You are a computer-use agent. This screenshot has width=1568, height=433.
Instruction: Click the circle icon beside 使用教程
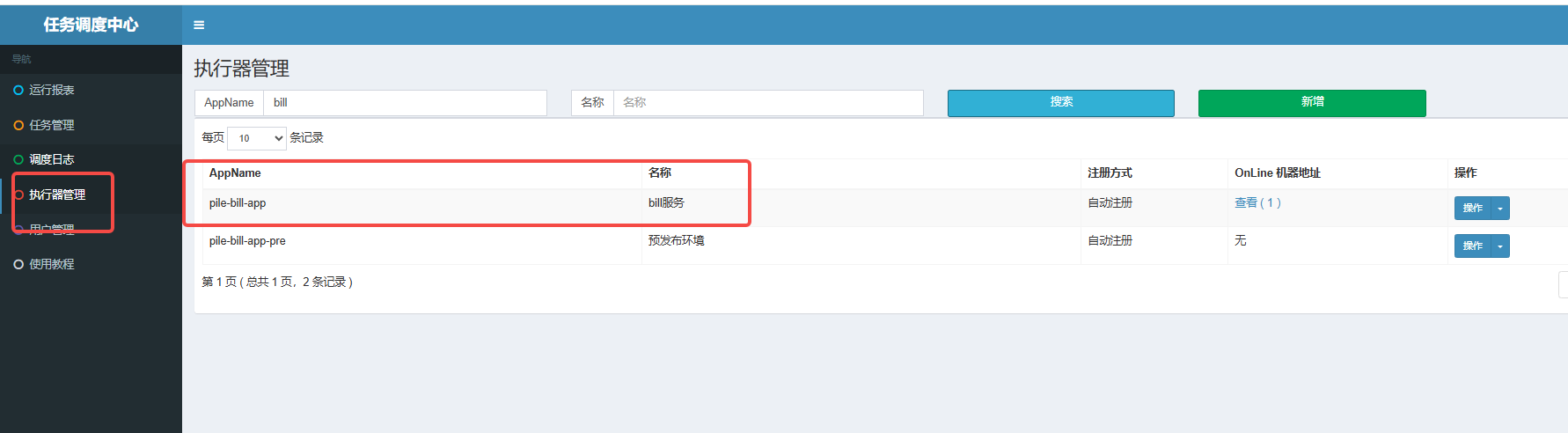pyautogui.click(x=18, y=264)
